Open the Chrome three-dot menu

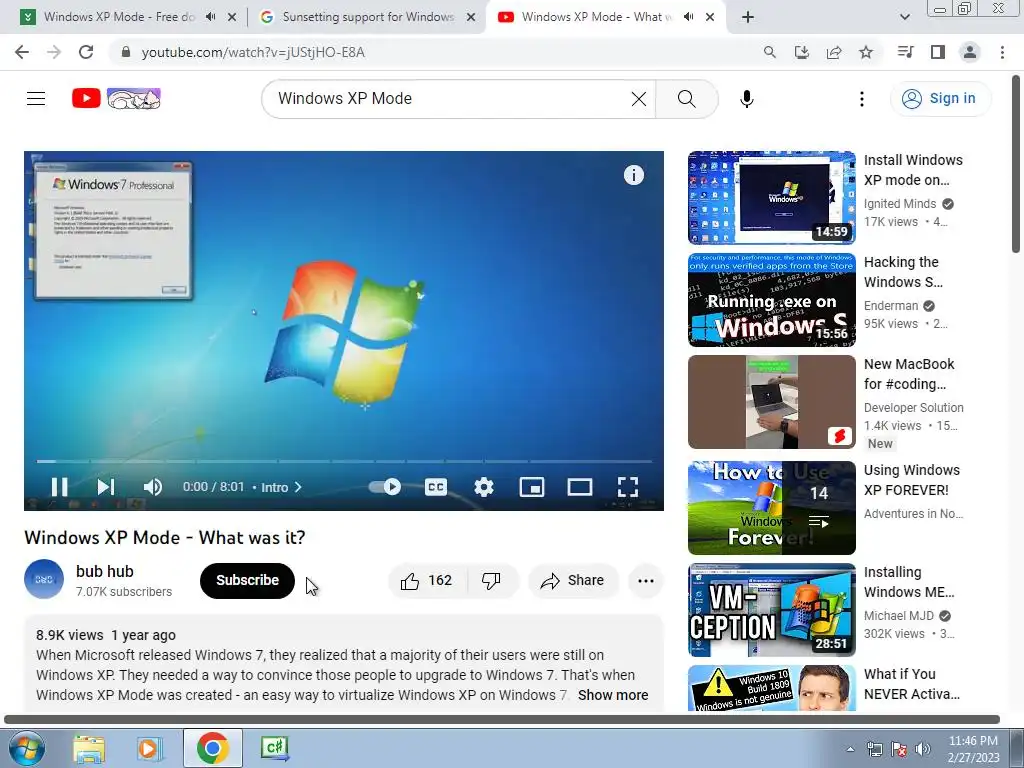(1002, 52)
